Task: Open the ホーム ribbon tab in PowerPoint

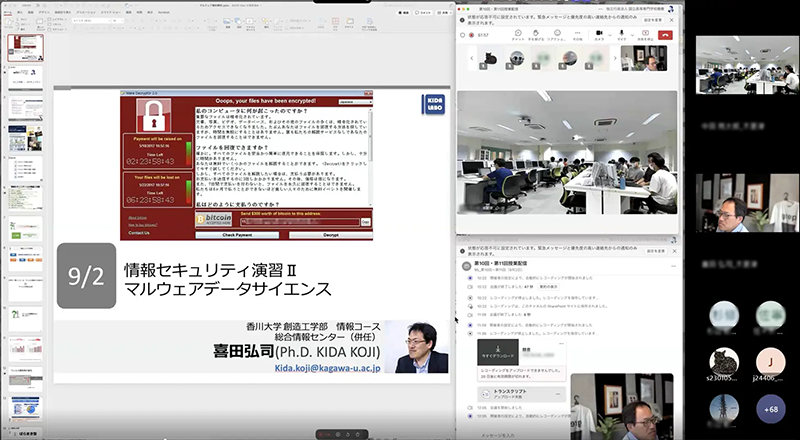Action: [8, 11]
